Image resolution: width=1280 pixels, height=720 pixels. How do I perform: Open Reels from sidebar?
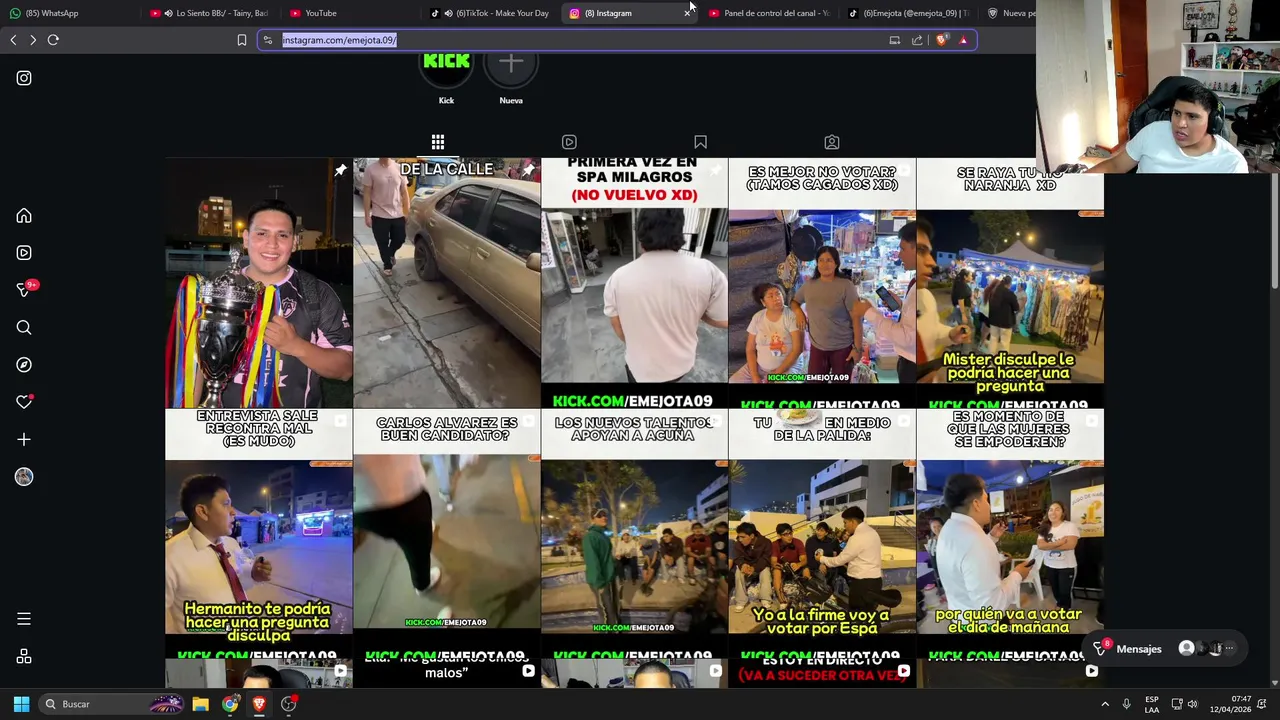(24, 253)
